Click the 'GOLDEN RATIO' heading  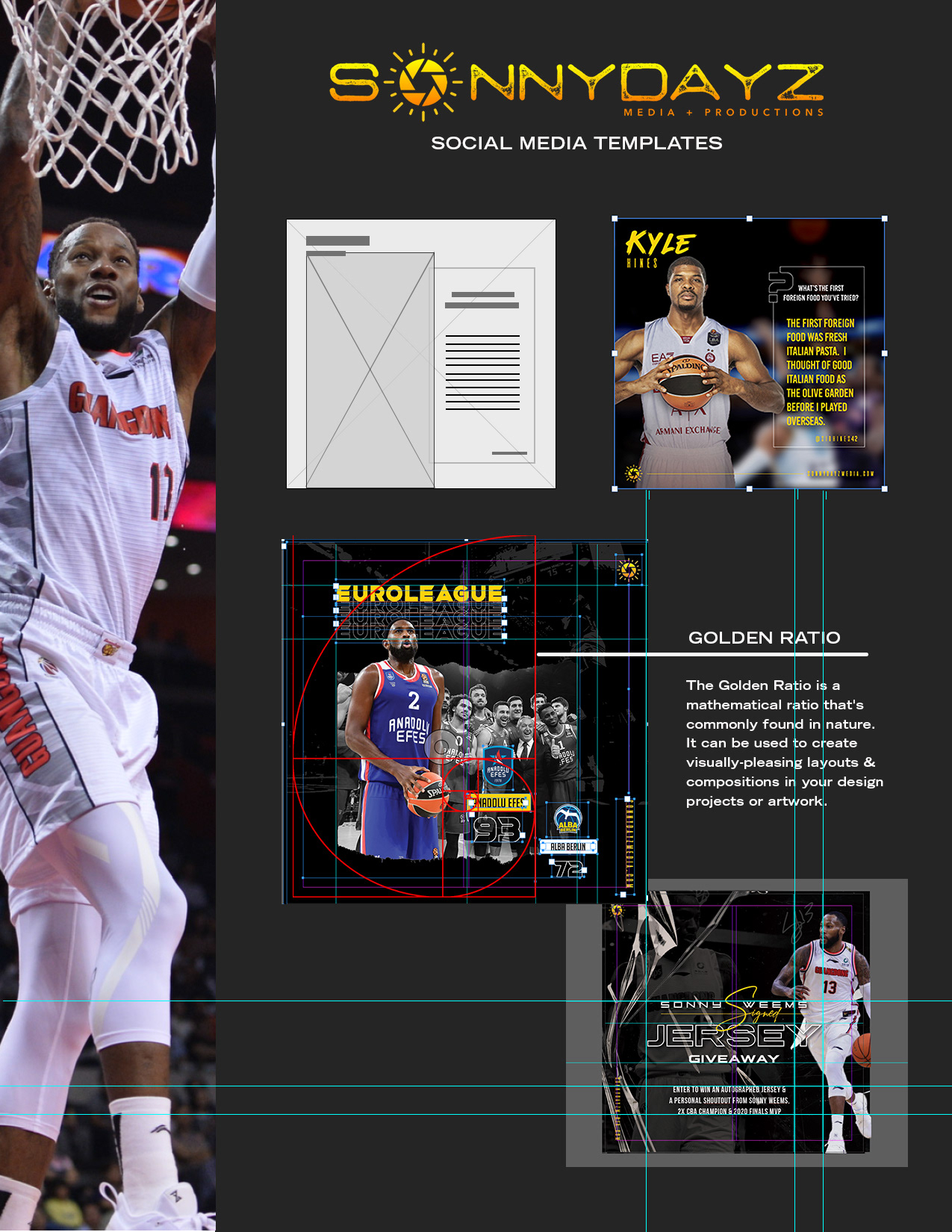(765, 638)
